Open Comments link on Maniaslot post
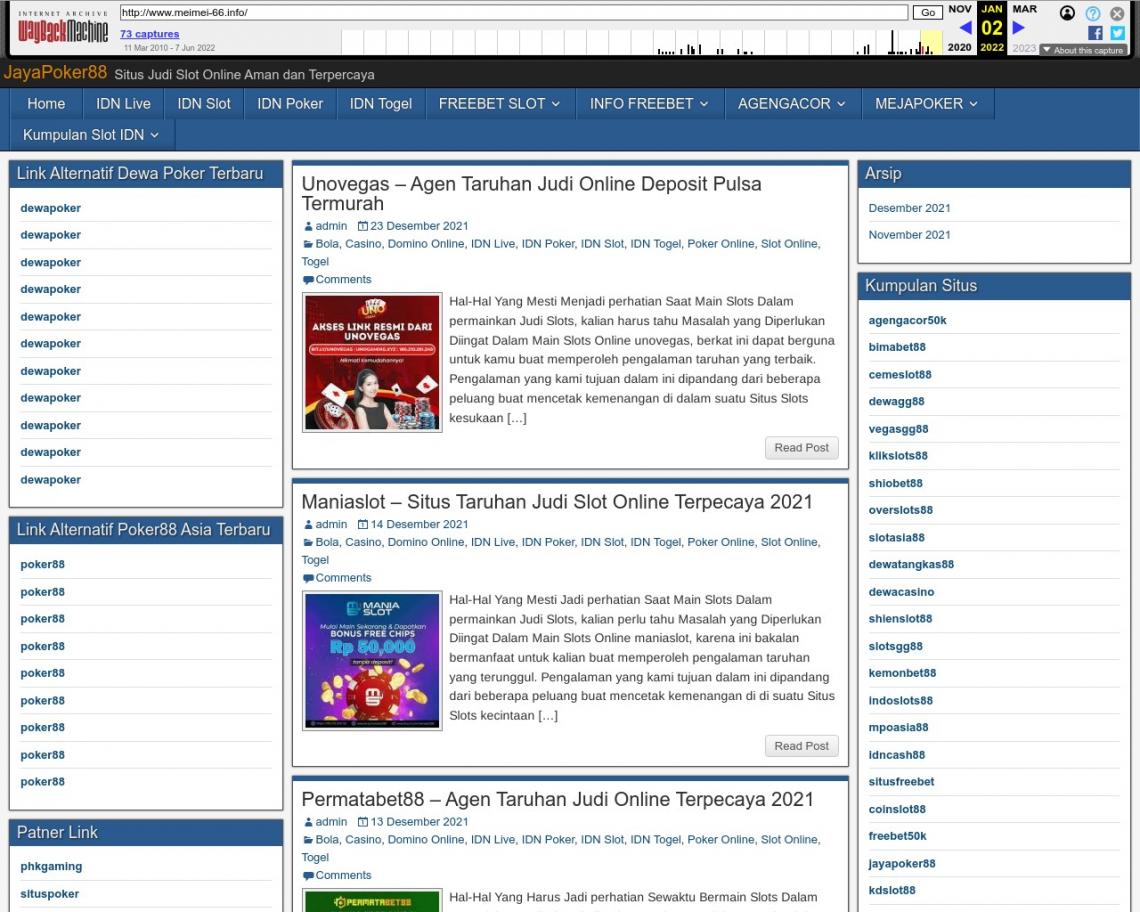 pyautogui.click(x=343, y=577)
